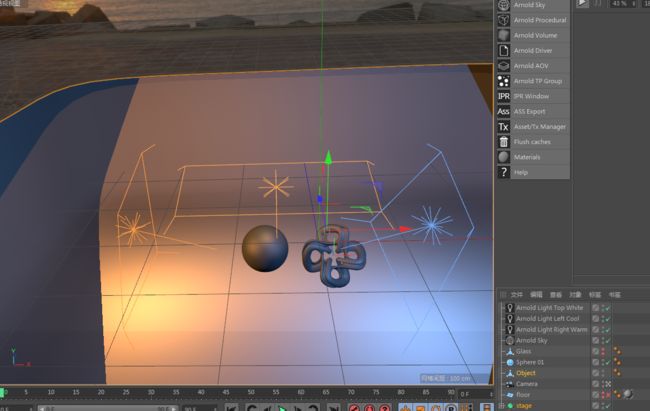650x411 pixels.
Task: Select the floor object in the list
Action: [x=523, y=395]
